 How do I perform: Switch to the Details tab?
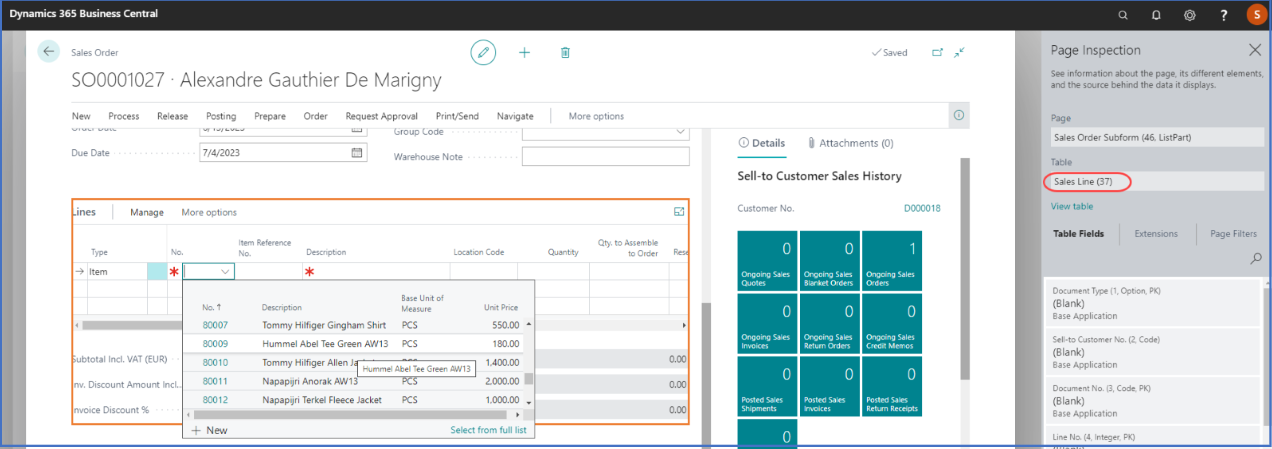(762, 143)
